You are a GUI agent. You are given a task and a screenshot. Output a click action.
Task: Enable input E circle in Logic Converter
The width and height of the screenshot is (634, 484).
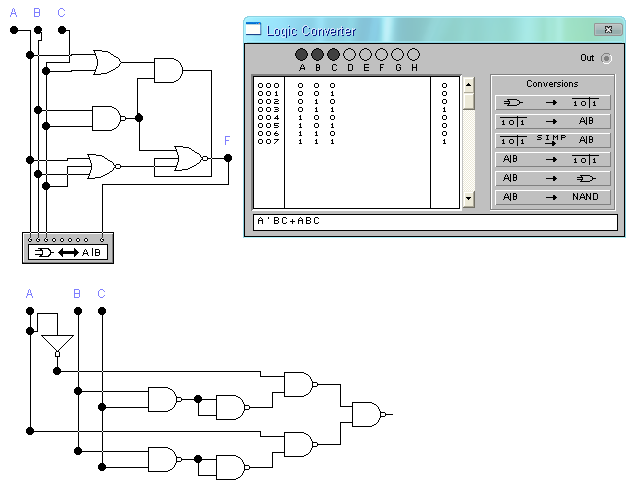[365, 55]
